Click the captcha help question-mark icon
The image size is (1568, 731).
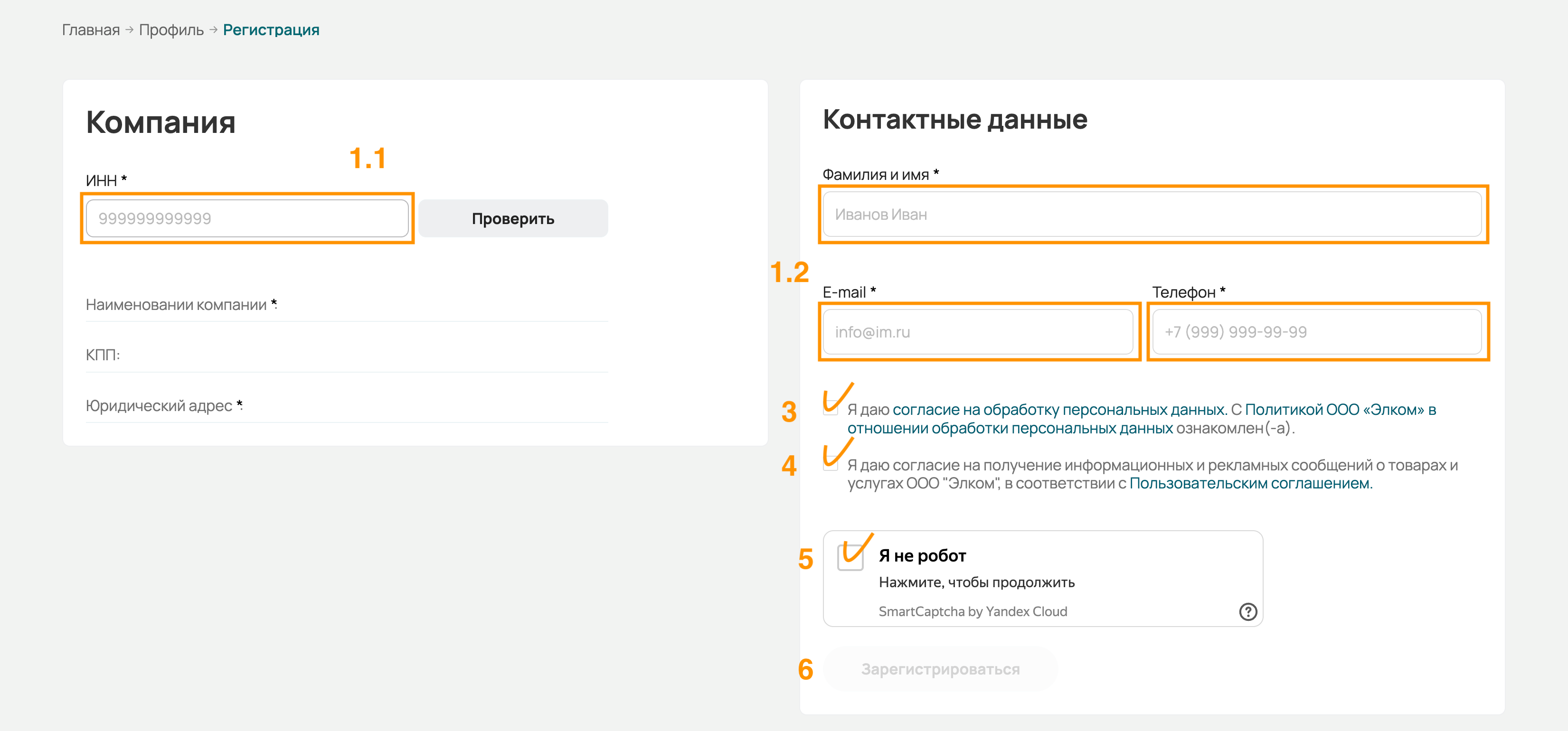click(1248, 611)
